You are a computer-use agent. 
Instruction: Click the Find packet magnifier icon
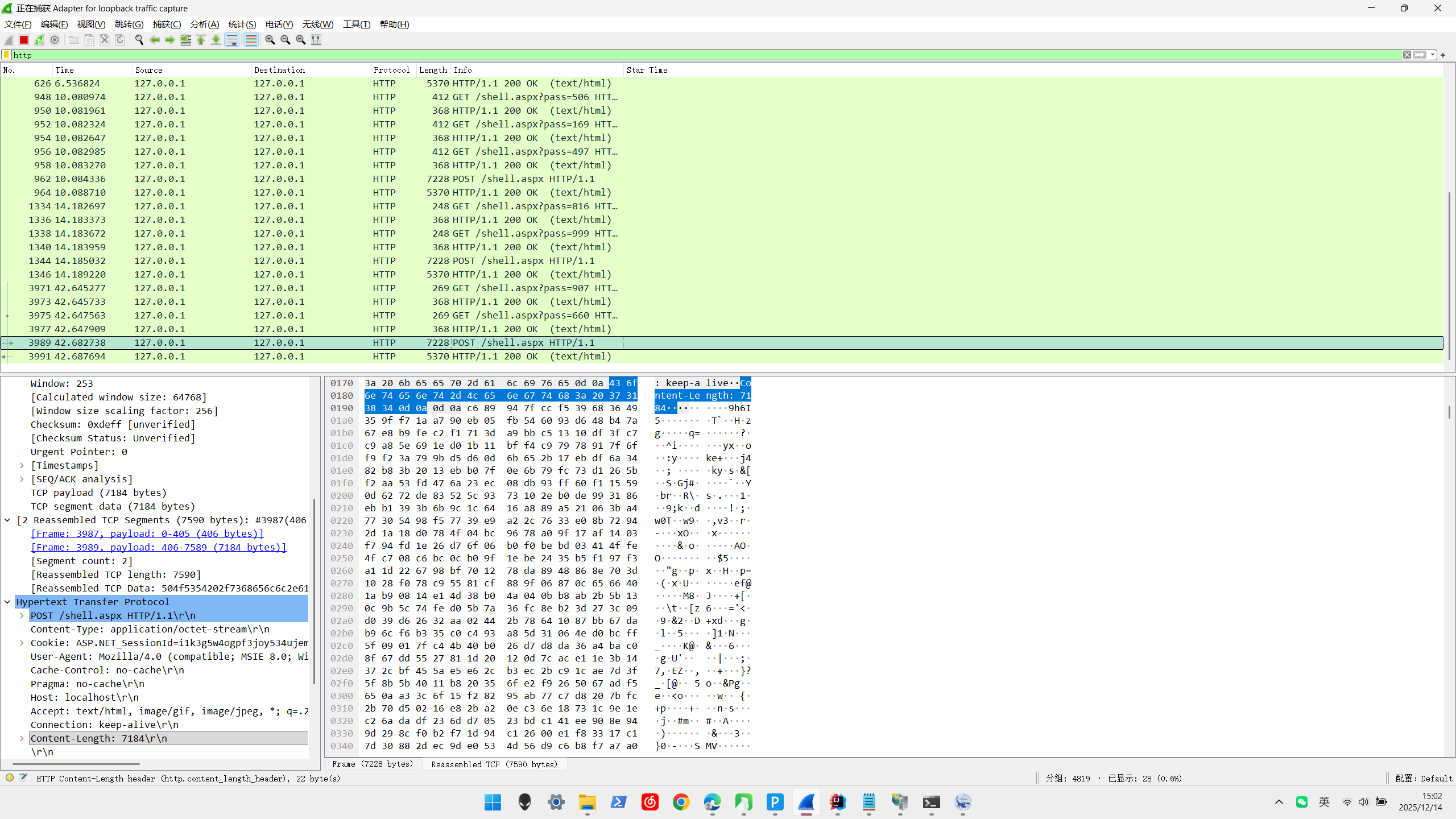139,40
